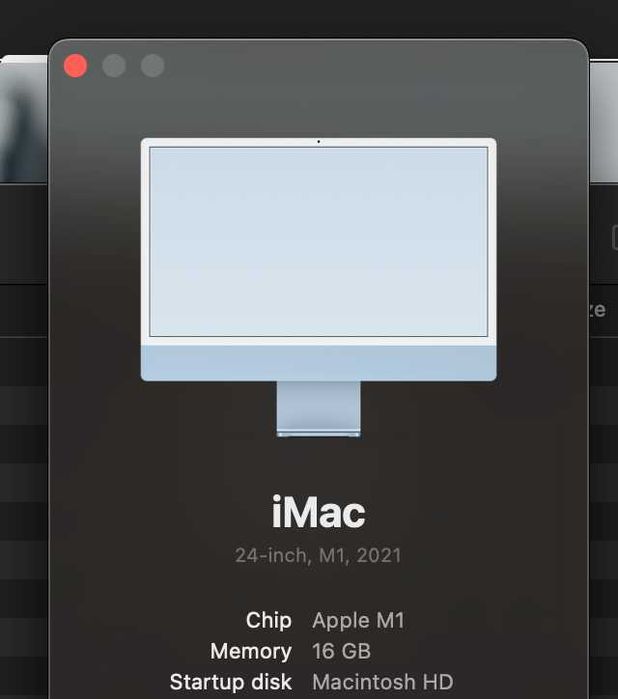
Task: Click the Chip label
Action: (269, 620)
